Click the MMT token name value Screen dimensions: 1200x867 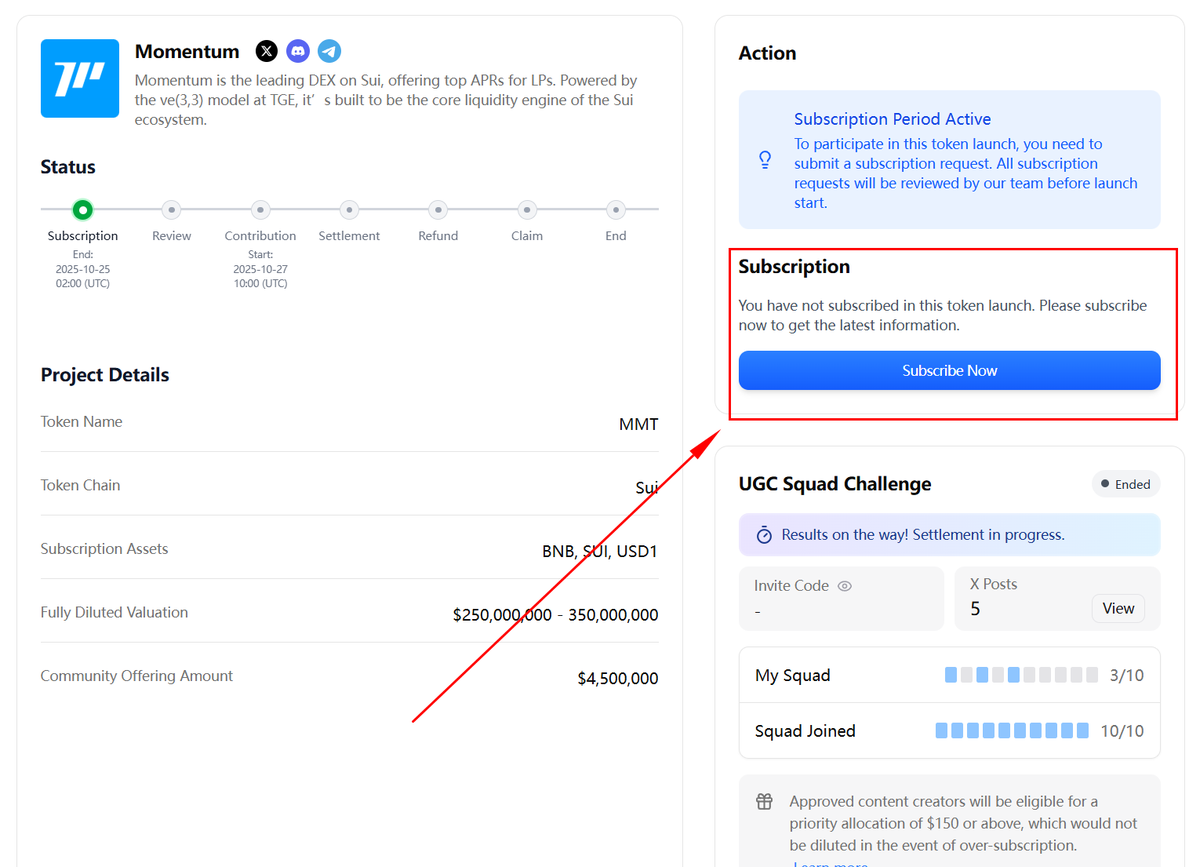[x=639, y=424]
